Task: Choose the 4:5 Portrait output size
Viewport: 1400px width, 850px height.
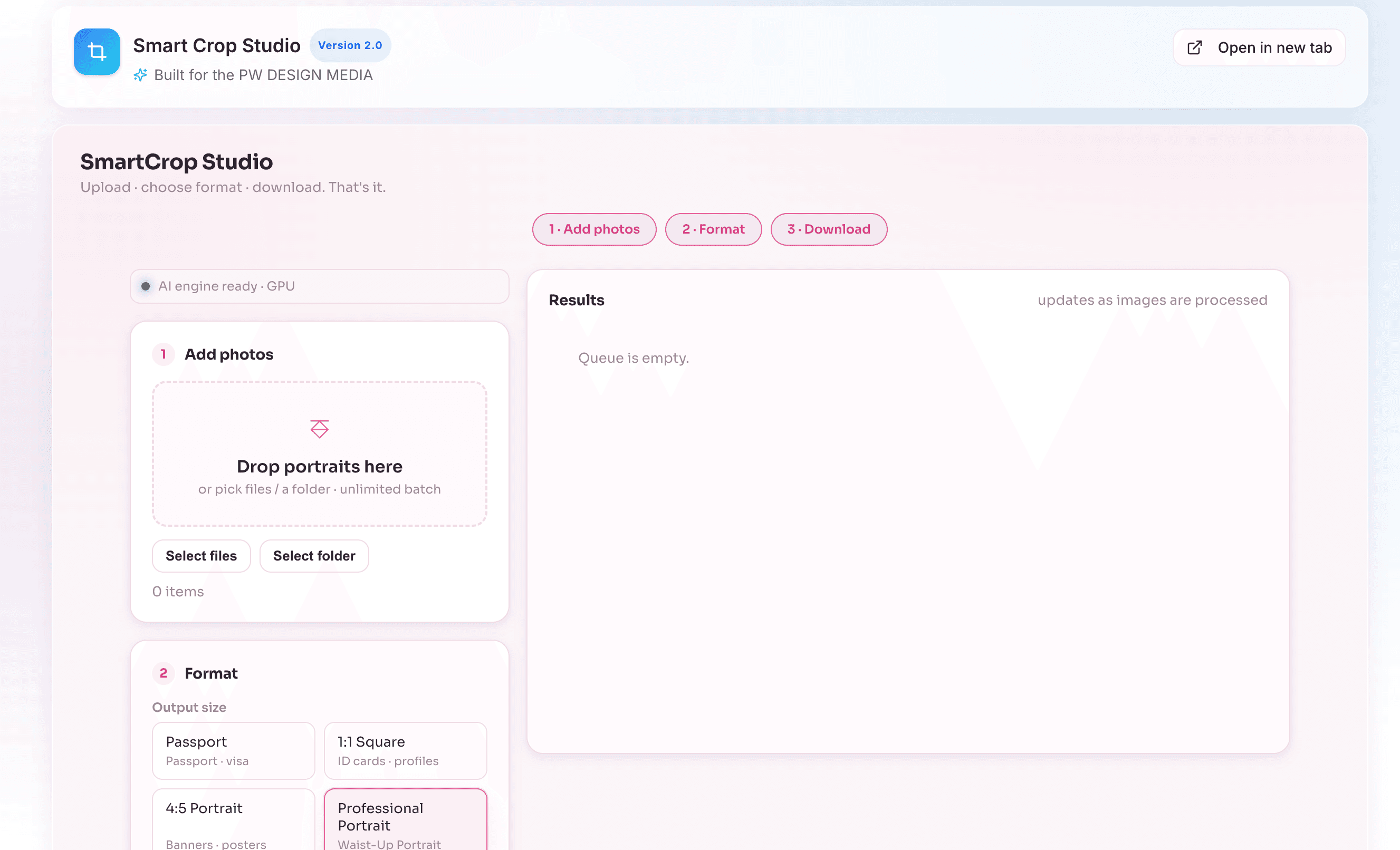Action: [234, 819]
